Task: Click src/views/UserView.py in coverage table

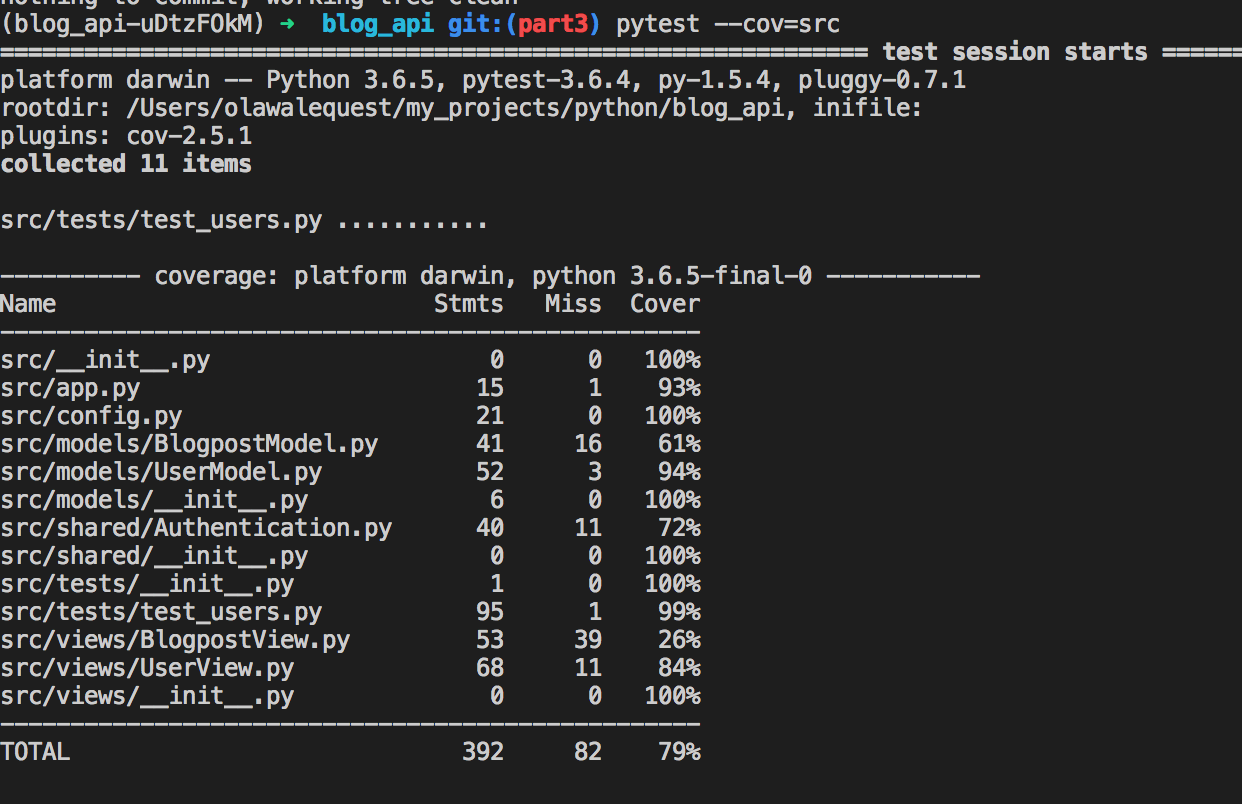Action: (x=147, y=668)
